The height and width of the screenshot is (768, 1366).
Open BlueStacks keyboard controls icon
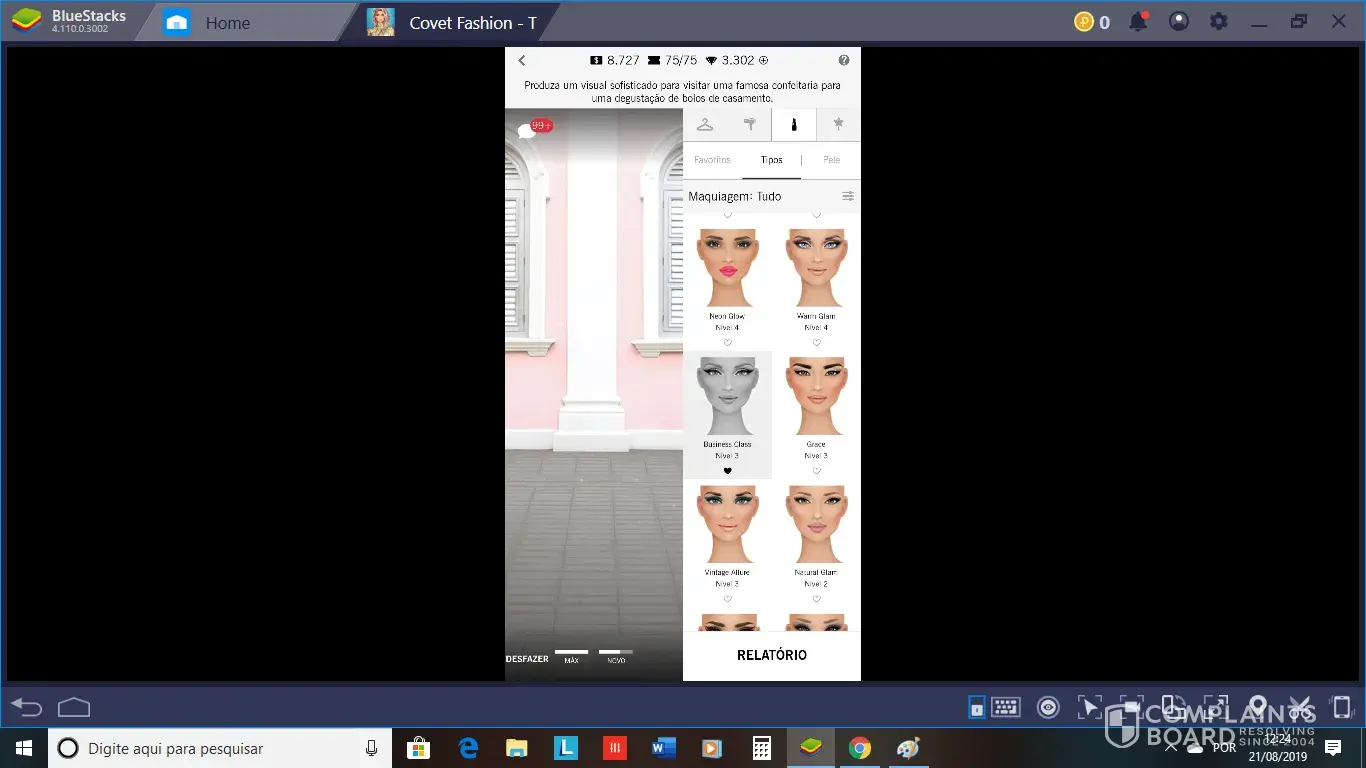coord(1006,708)
